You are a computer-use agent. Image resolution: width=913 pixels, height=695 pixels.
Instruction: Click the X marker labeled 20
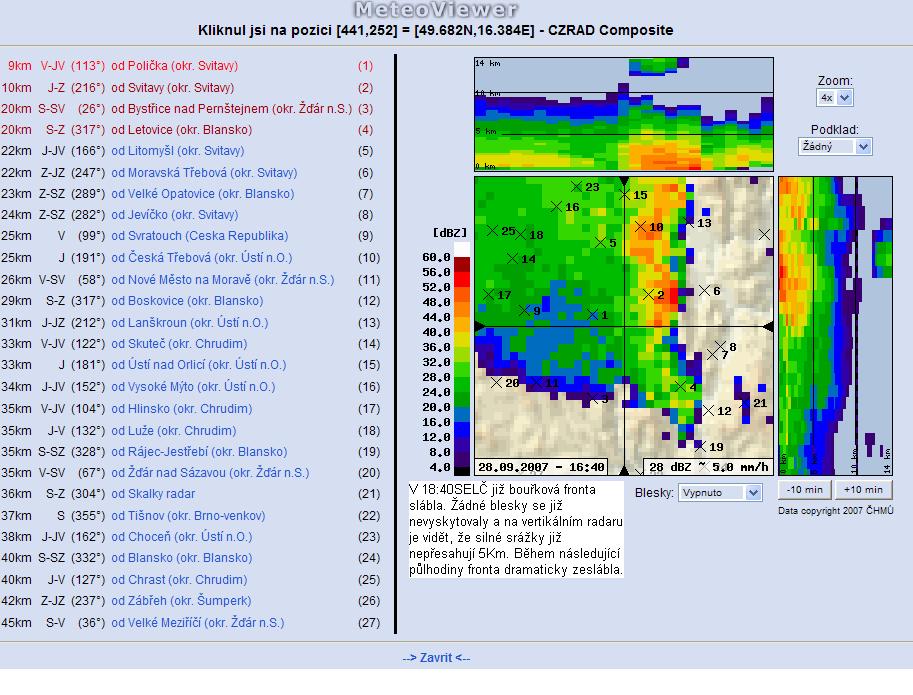point(496,382)
